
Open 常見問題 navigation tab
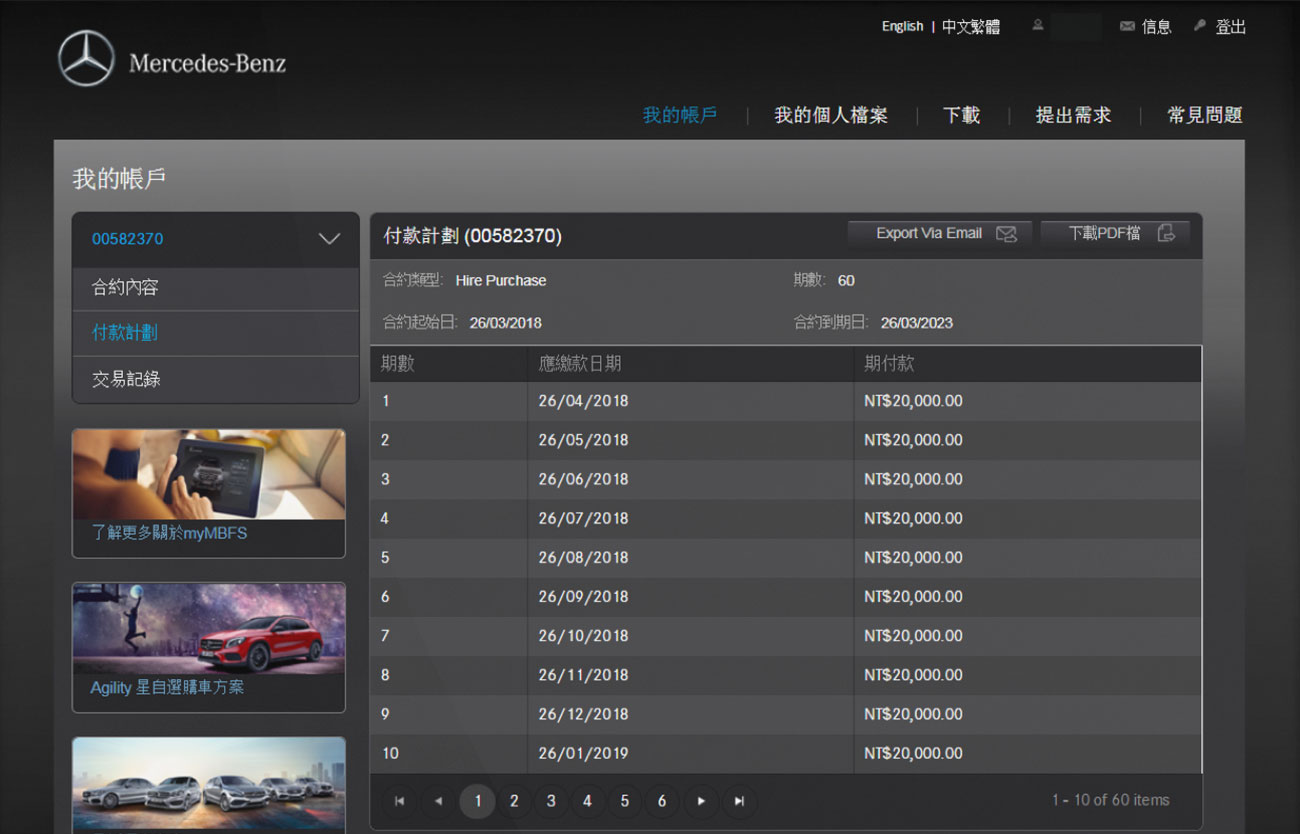click(x=1205, y=115)
